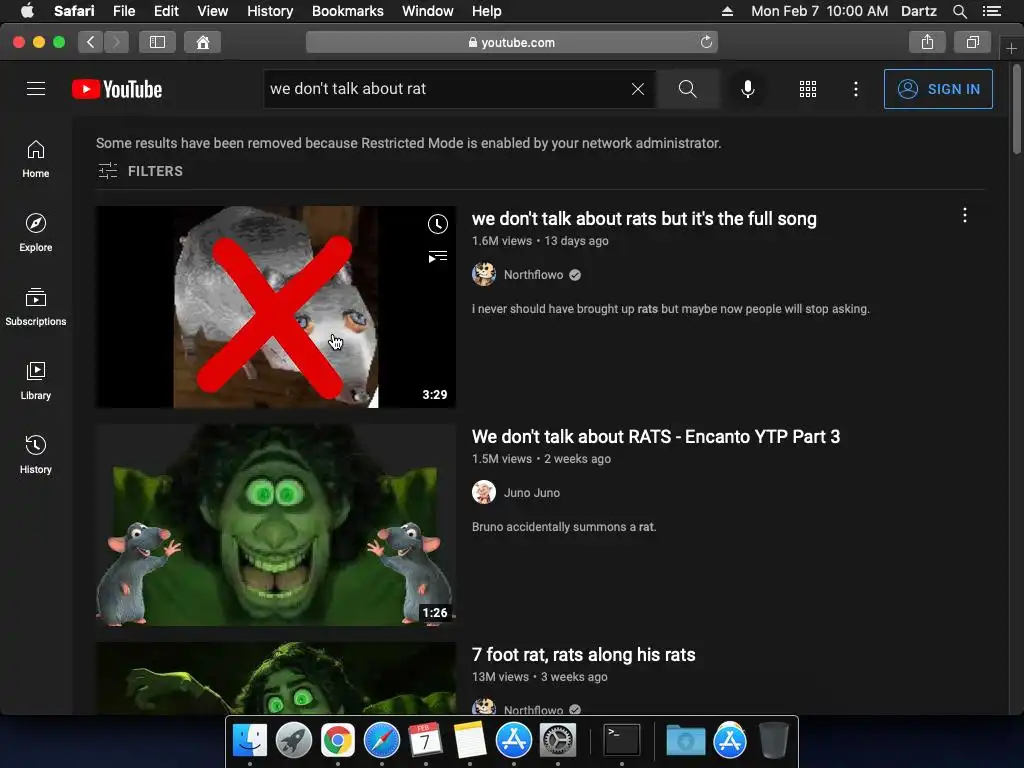The width and height of the screenshot is (1024, 768).
Task: Reload the page
Action: click(x=706, y=42)
